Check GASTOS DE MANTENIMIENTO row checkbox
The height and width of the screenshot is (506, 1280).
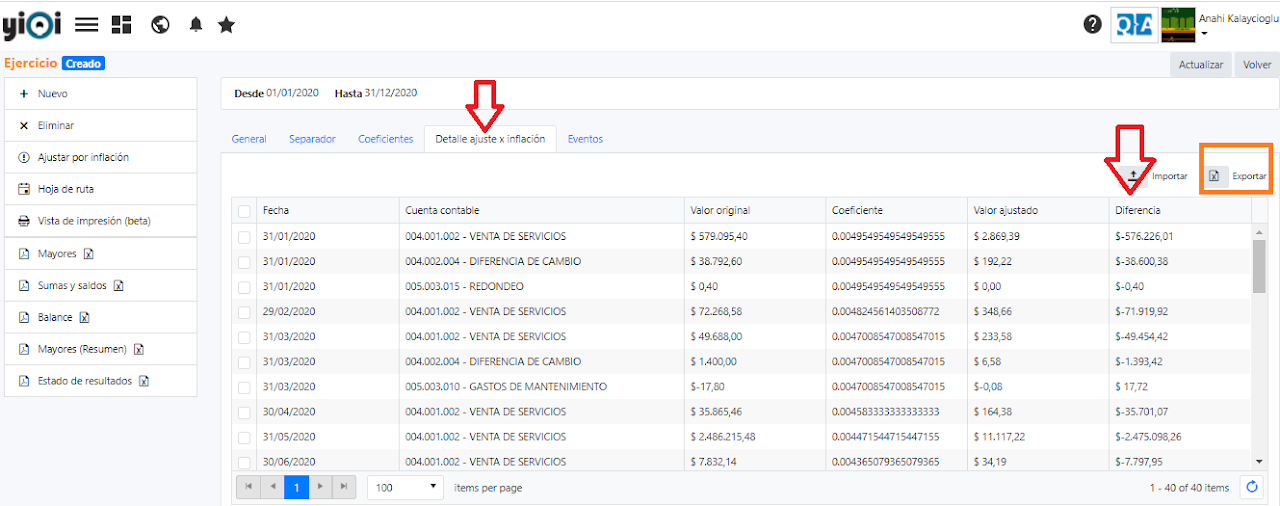(245, 387)
